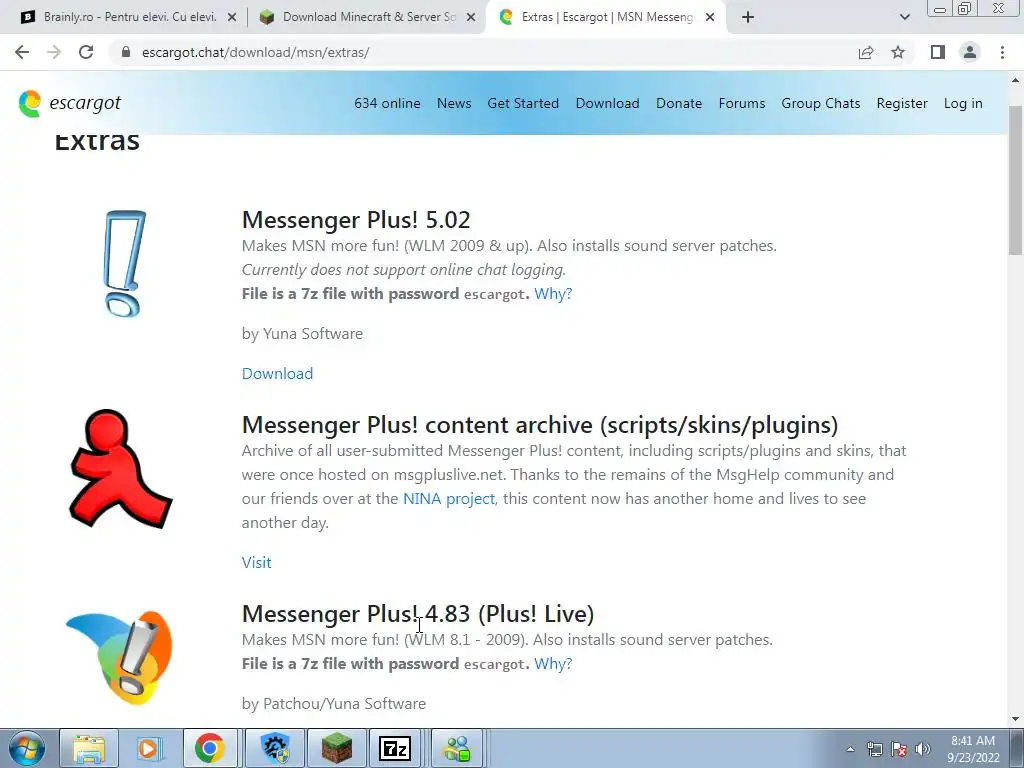Open the Chrome profile avatar menu

970,52
